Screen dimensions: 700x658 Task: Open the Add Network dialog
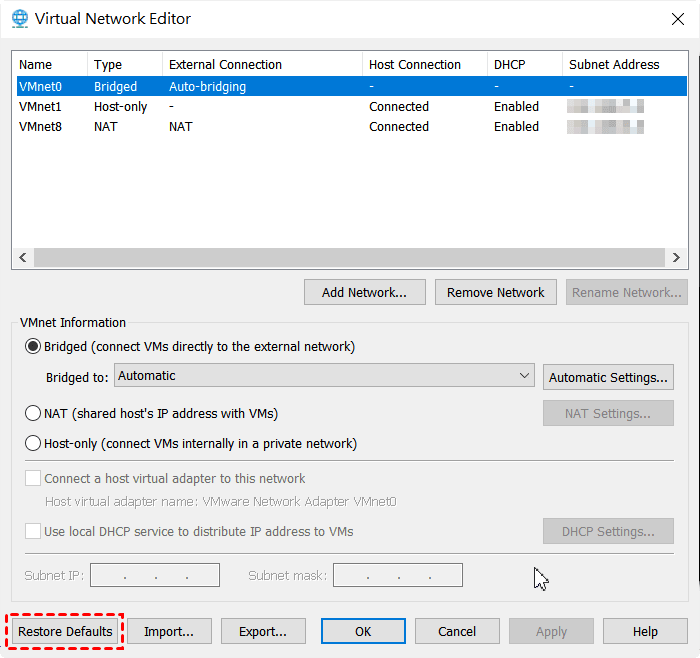pos(365,292)
